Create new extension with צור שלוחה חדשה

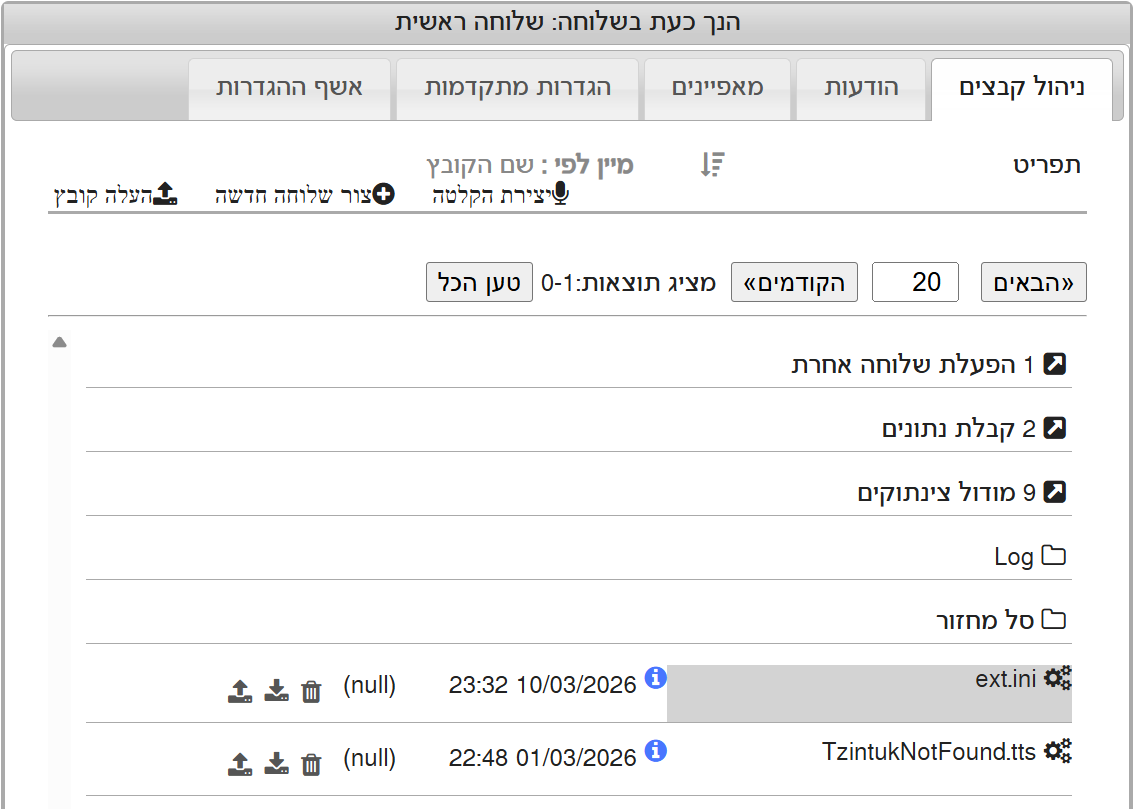coord(305,195)
